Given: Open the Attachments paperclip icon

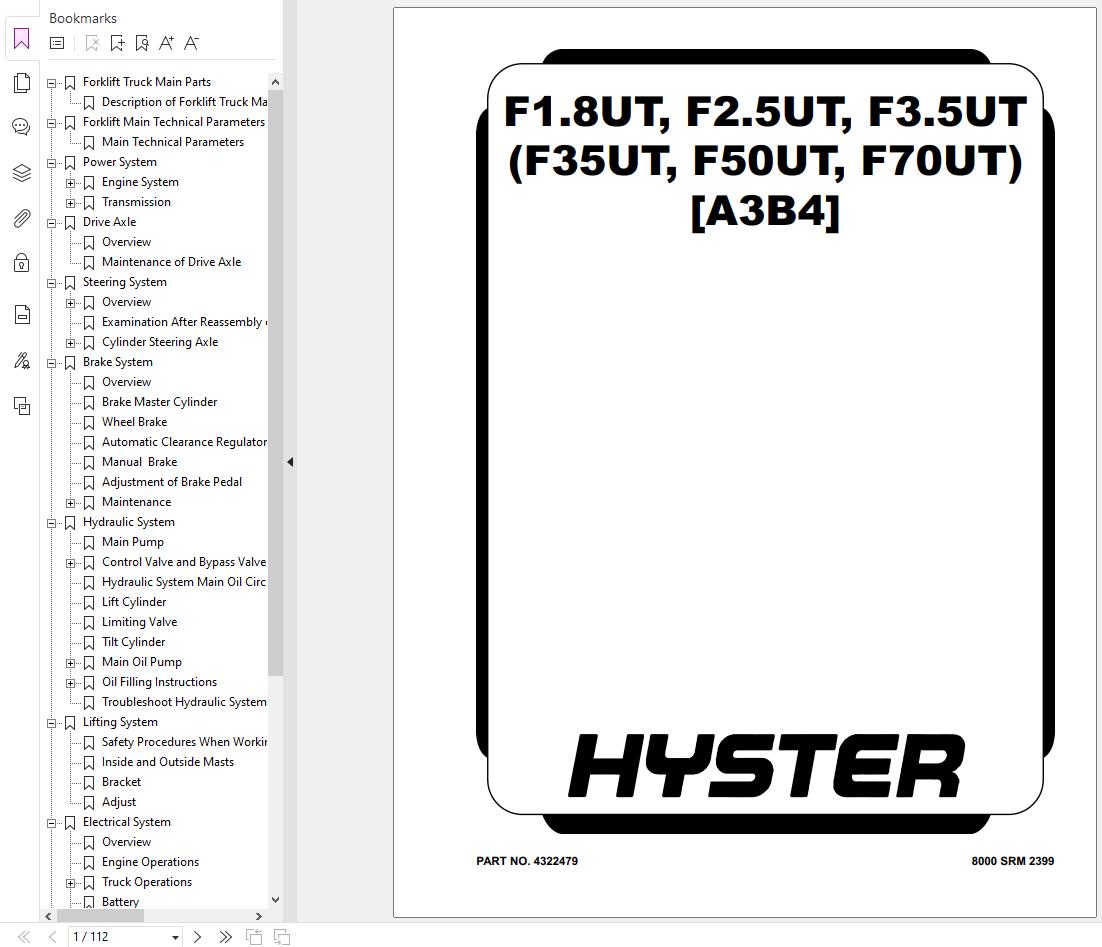Looking at the screenshot, I should pyautogui.click(x=22, y=219).
